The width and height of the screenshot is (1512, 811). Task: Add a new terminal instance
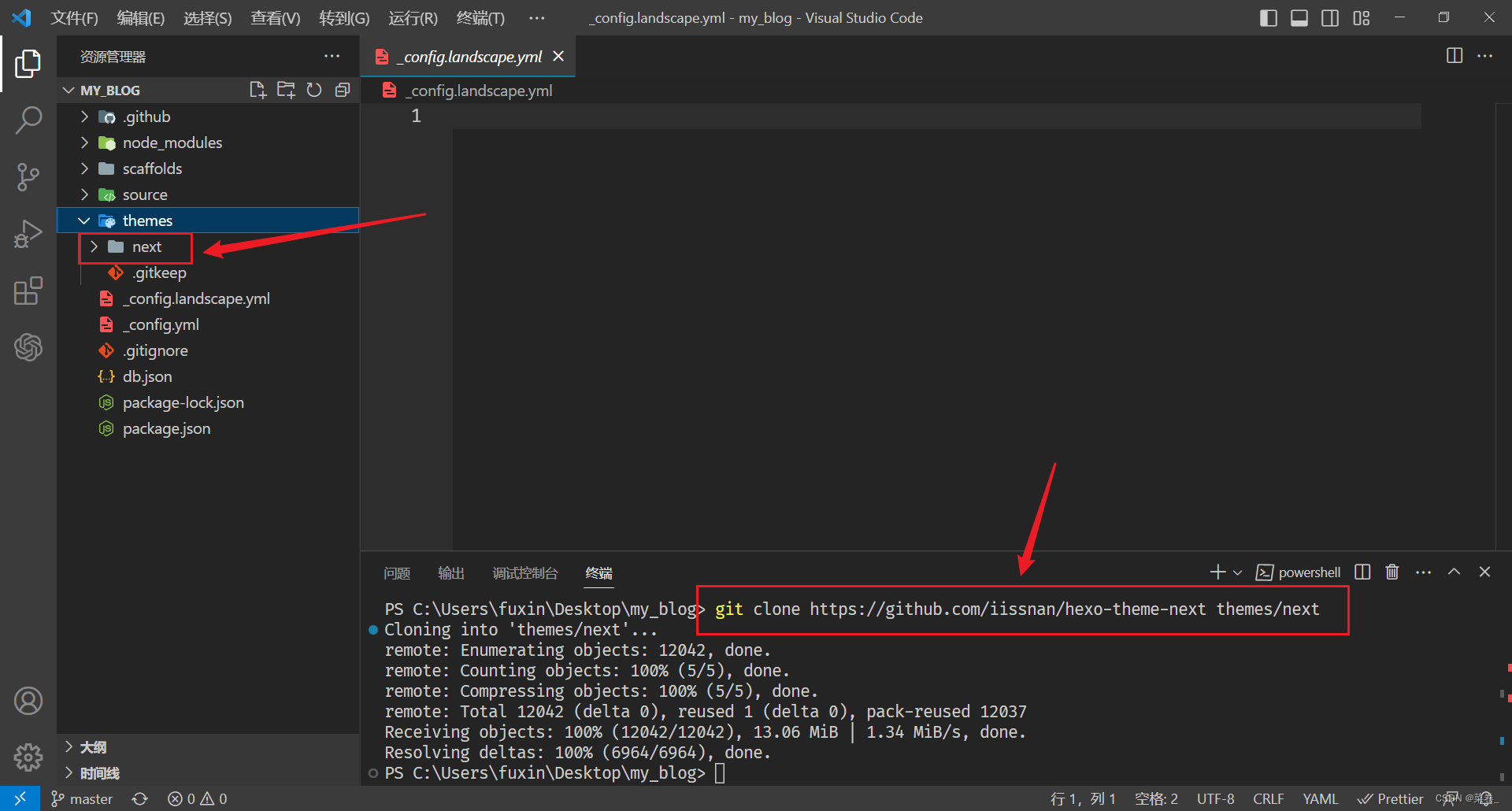pyautogui.click(x=1217, y=572)
